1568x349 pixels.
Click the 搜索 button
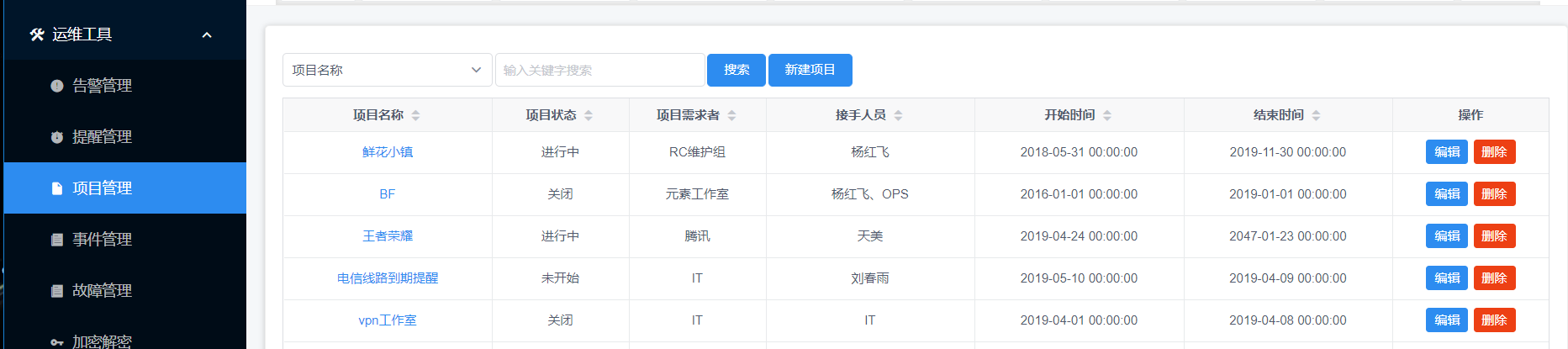pyautogui.click(x=736, y=70)
